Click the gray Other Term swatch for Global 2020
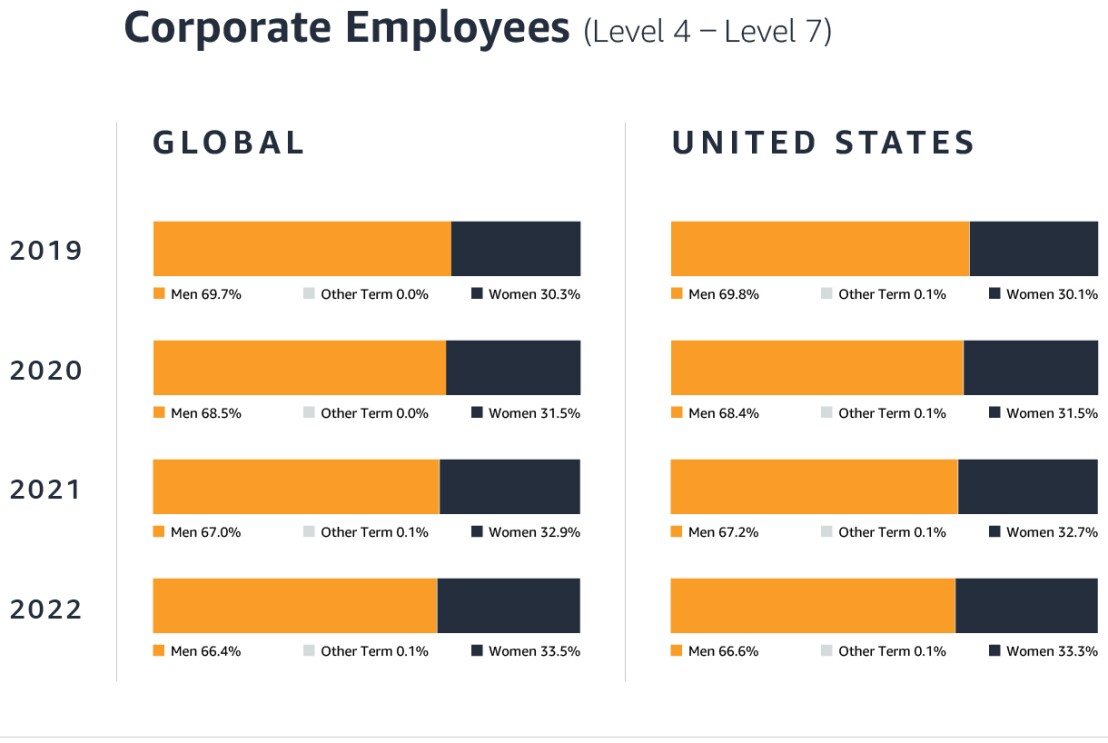Screen dimensions: 1108x743 pos(309,413)
